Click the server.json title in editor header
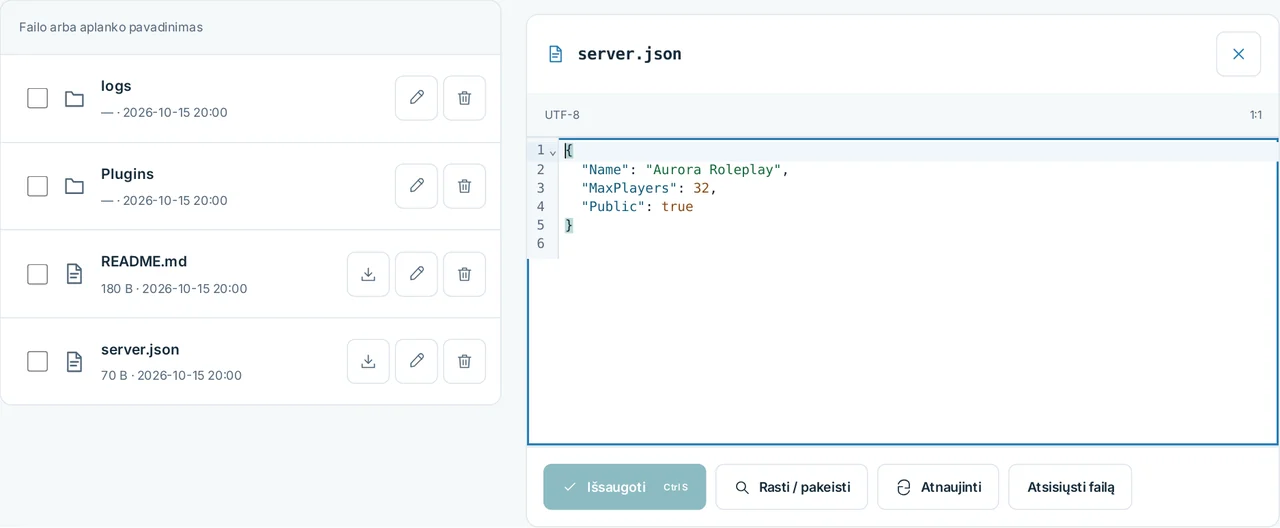This screenshot has height=528, width=1280. point(629,54)
